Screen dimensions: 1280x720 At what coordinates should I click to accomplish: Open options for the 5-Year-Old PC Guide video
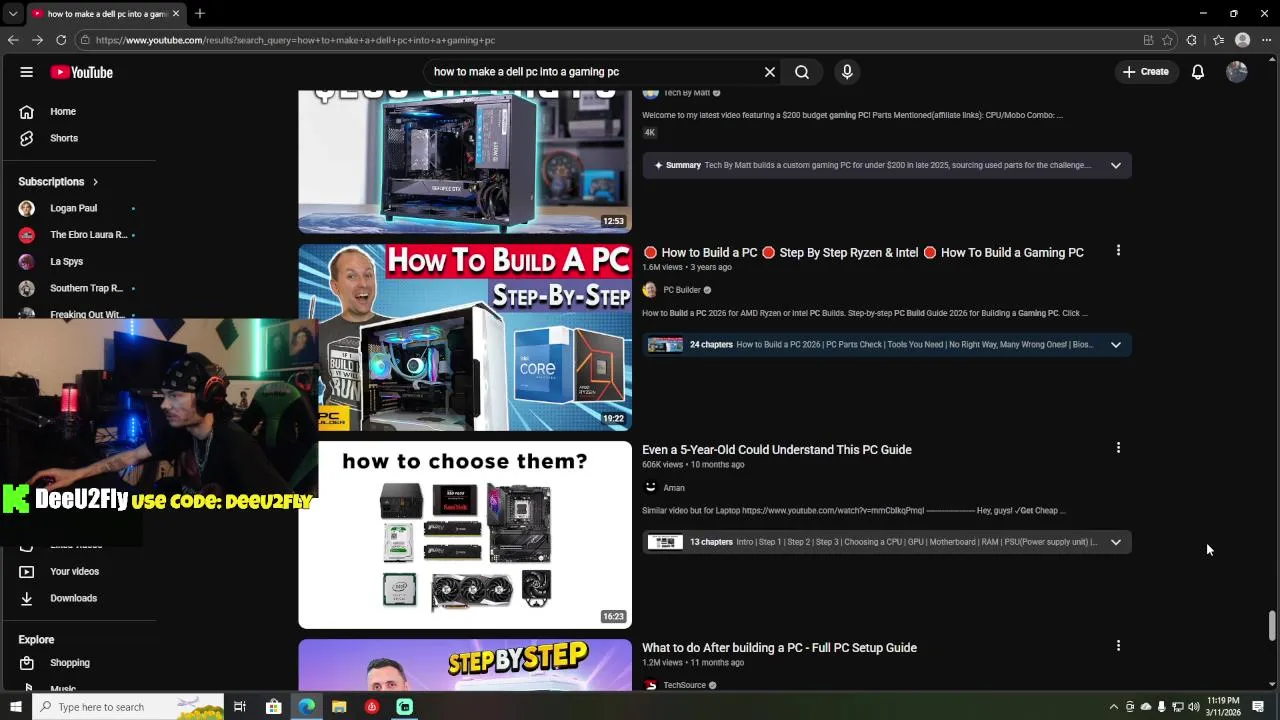coord(1118,448)
